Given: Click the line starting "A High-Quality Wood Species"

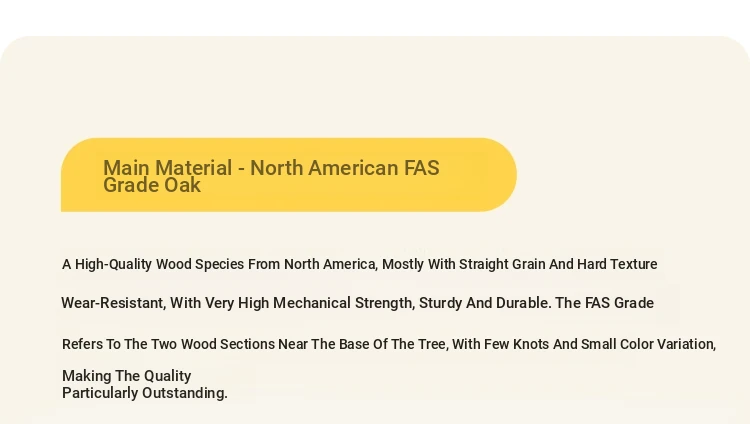Looking at the screenshot, I should tap(360, 264).
